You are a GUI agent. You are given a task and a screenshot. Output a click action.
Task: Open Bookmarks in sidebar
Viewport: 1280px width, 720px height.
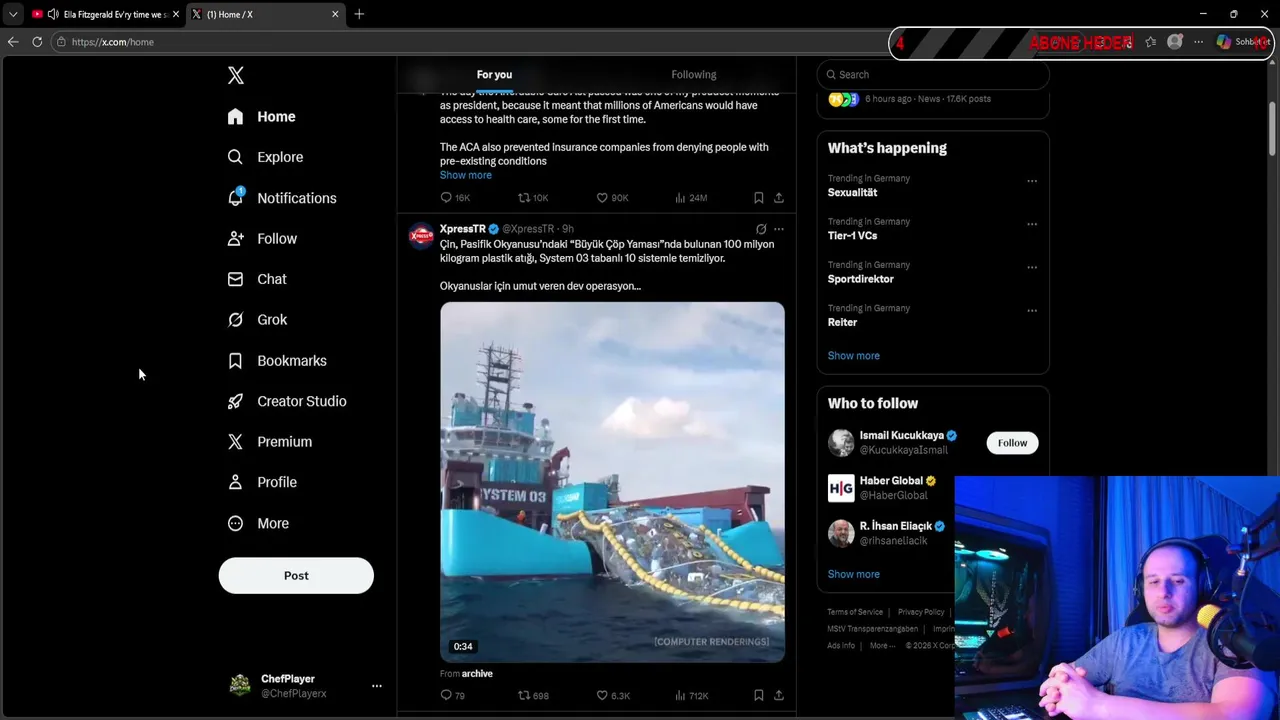coord(277,361)
